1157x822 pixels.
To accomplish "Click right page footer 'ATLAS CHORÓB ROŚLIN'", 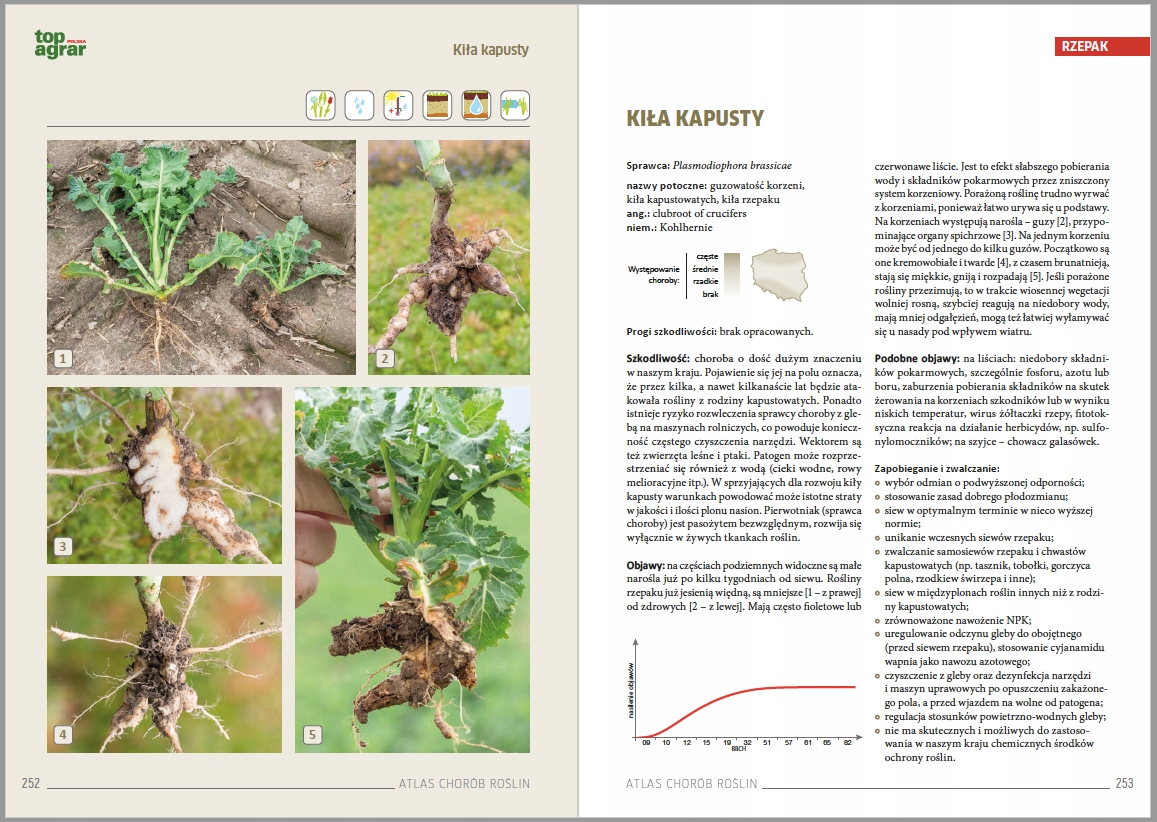I will (x=691, y=784).
